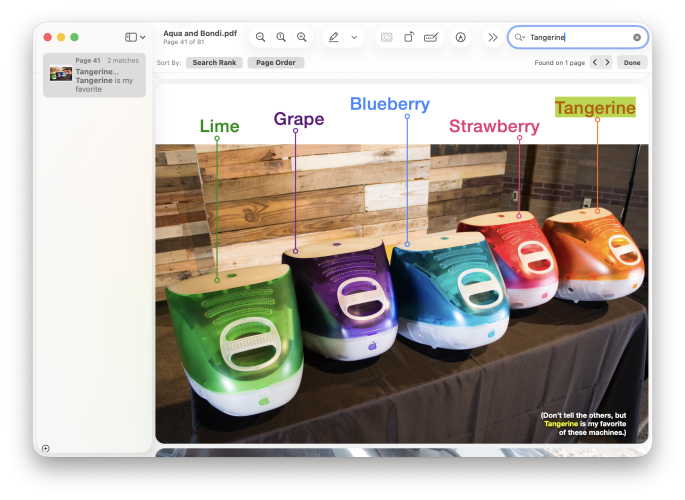685x500 pixels.
Task: Select the Page 41 search result thumbnail
Action: tap(61, 73)
